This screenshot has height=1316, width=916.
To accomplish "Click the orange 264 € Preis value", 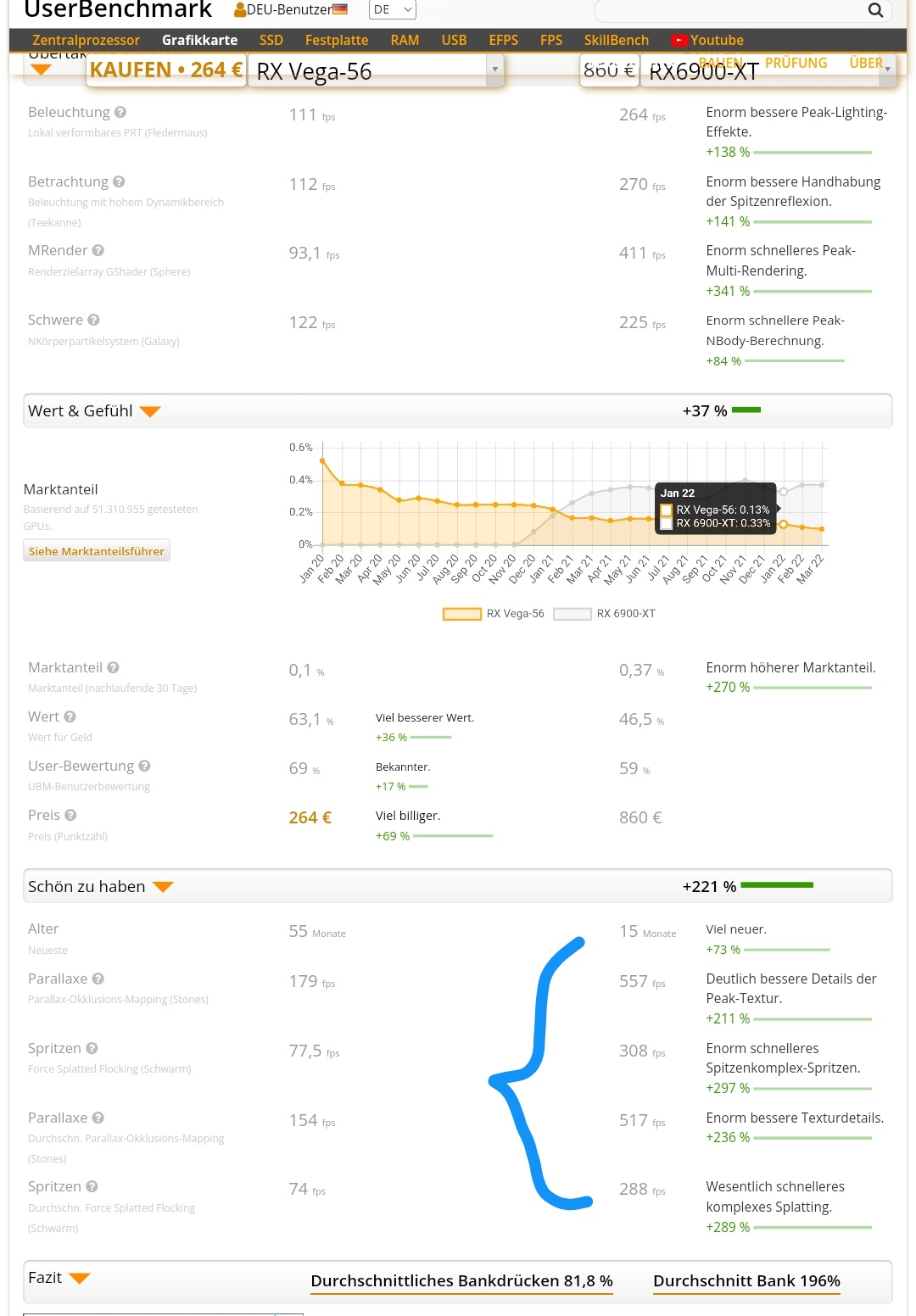I will pos(310,817).
